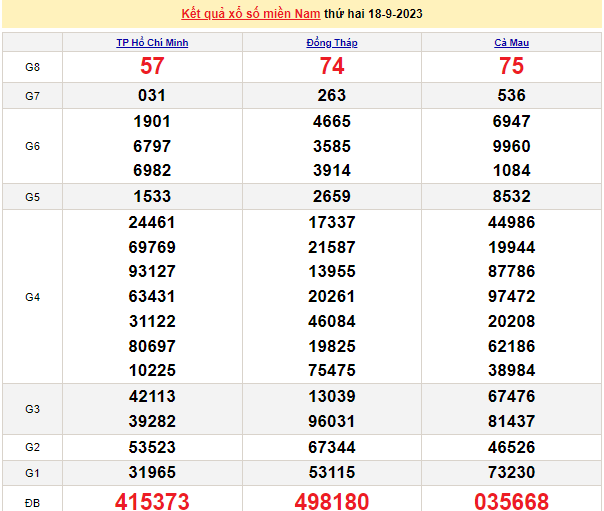Screen dimensions: 604x511
Task: Click G7 result 536 under Cà Mau
Action: [511, 96]
